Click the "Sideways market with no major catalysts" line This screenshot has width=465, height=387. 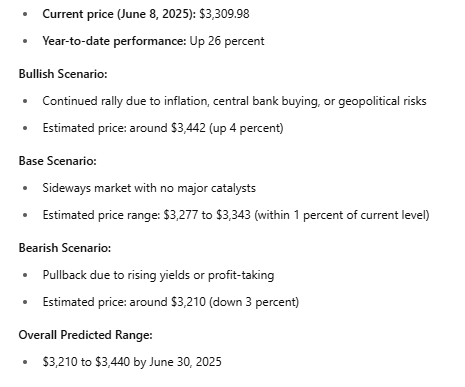click(x=149, y=188)
